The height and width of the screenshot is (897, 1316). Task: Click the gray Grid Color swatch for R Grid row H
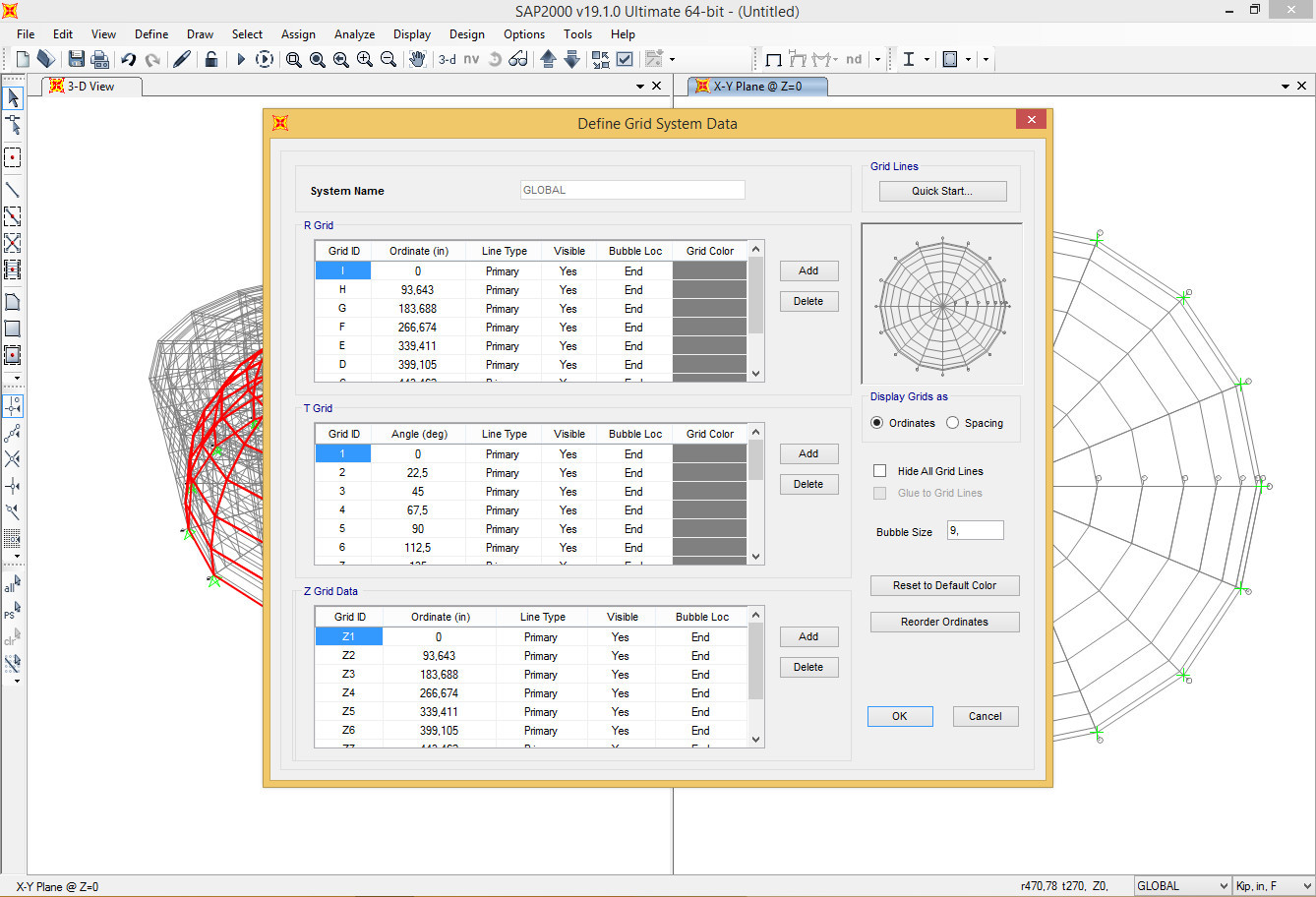point(710,290)
